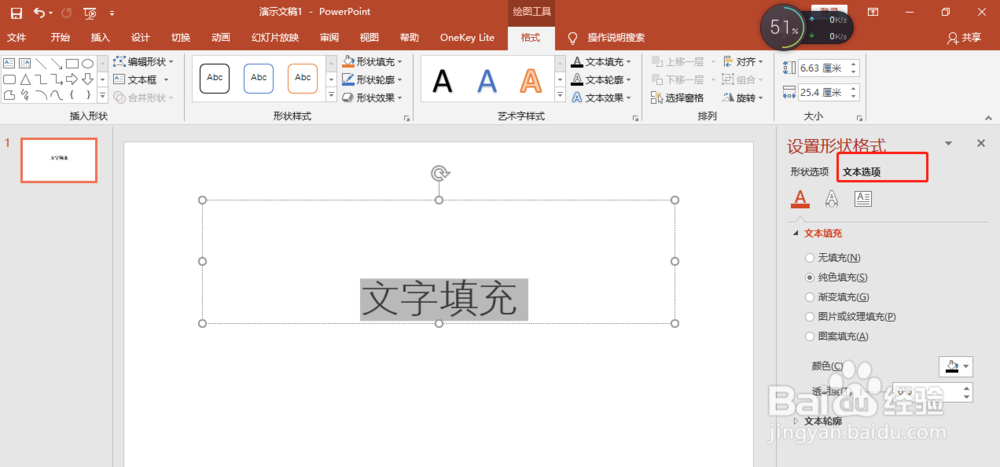Click the 选择窗格 button

[677, 98]
